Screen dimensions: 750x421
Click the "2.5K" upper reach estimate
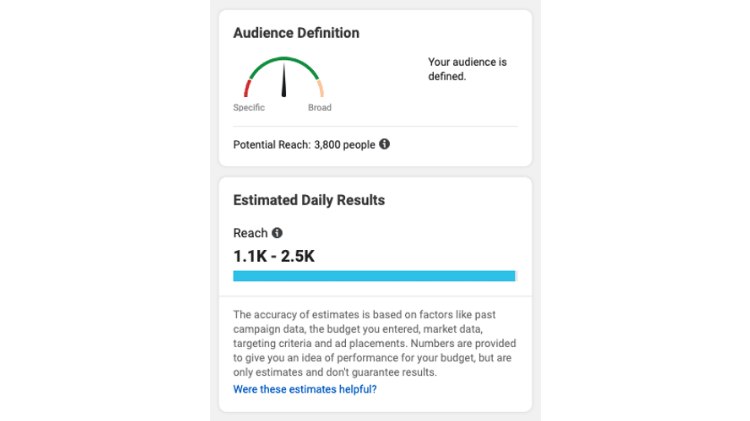(297, 256)
